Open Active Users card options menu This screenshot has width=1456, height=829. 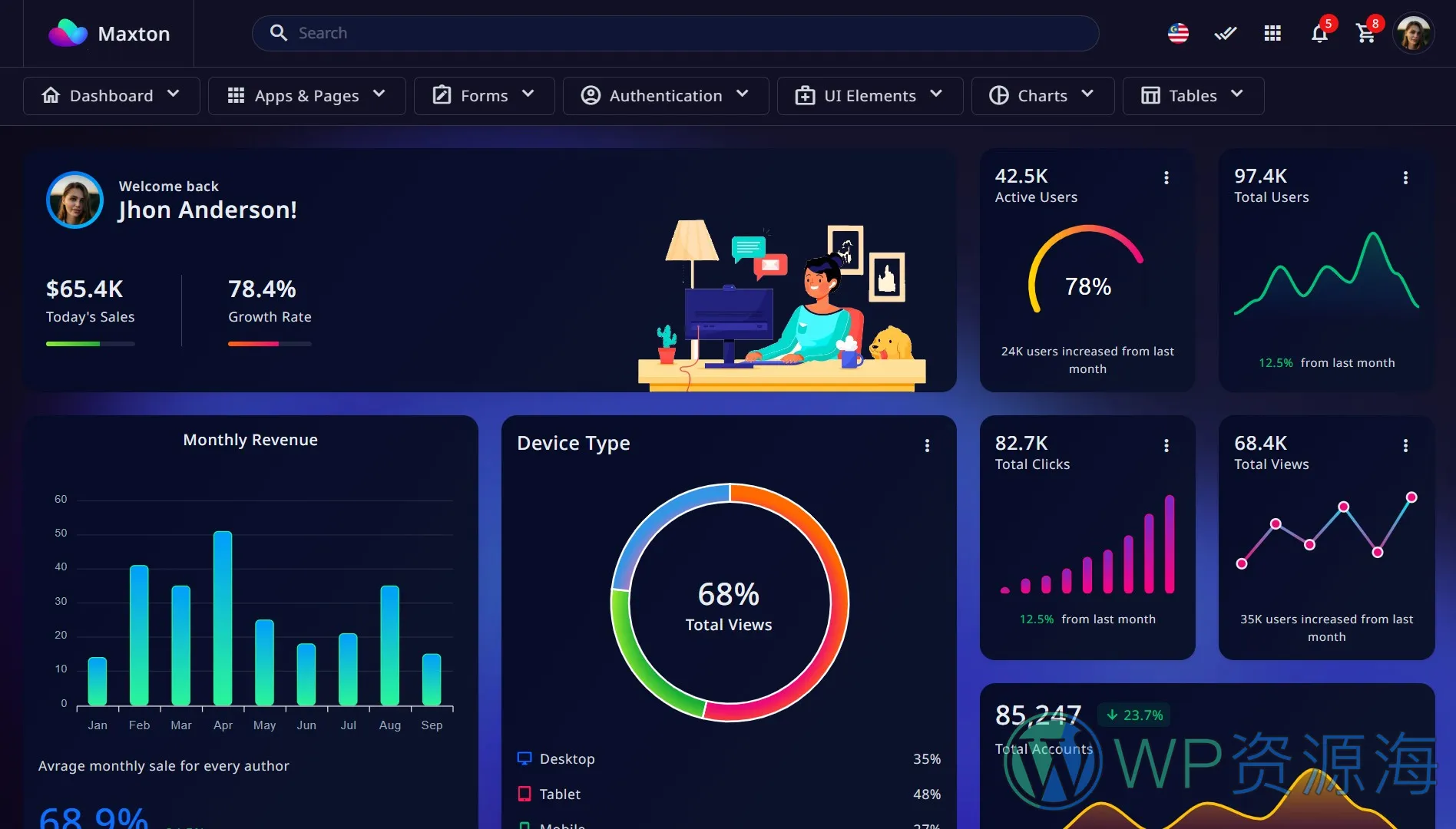pos(1166,178)
